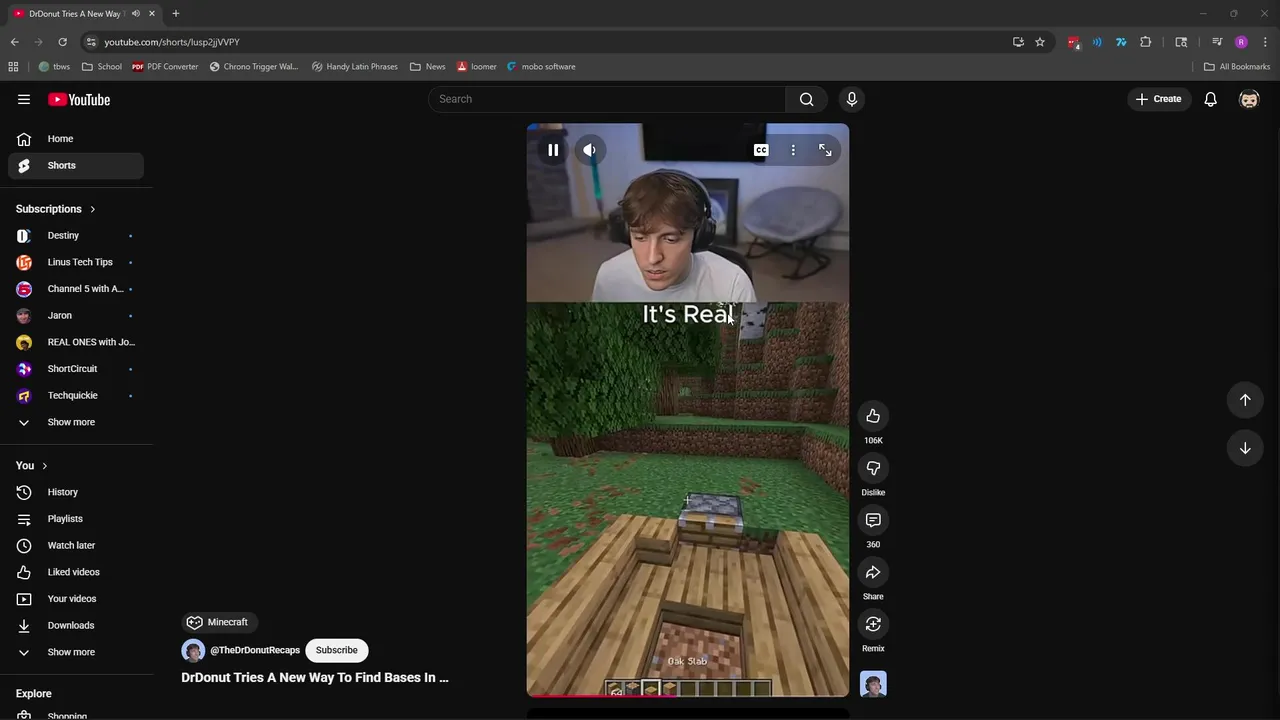Image resolution: width=1280 pixels, height=720 pixels.
Task: Open History in sidebar
Action: 76,492
